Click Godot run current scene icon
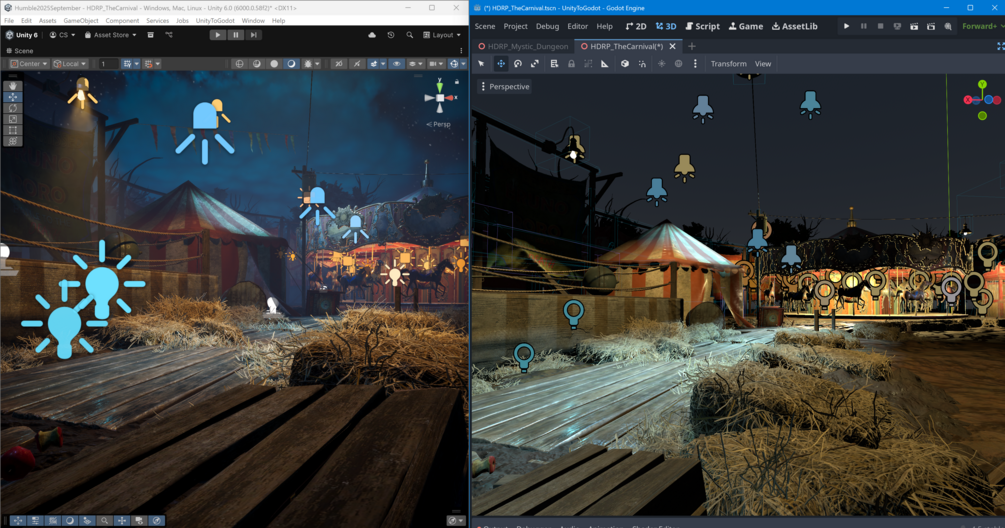 coord(913,26)
